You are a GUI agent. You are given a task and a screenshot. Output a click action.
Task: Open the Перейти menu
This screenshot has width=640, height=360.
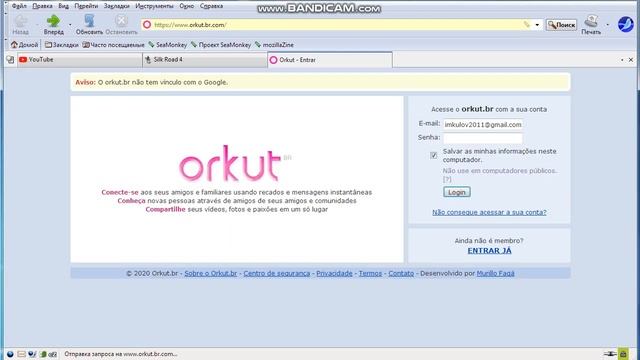point(86,6)
